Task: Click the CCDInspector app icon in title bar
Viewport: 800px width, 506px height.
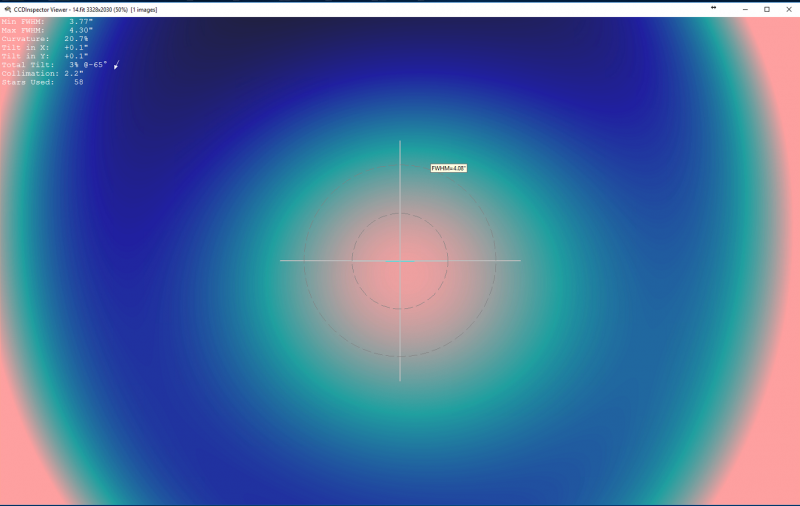Action: pyautogui.click(x=7, y=9)
